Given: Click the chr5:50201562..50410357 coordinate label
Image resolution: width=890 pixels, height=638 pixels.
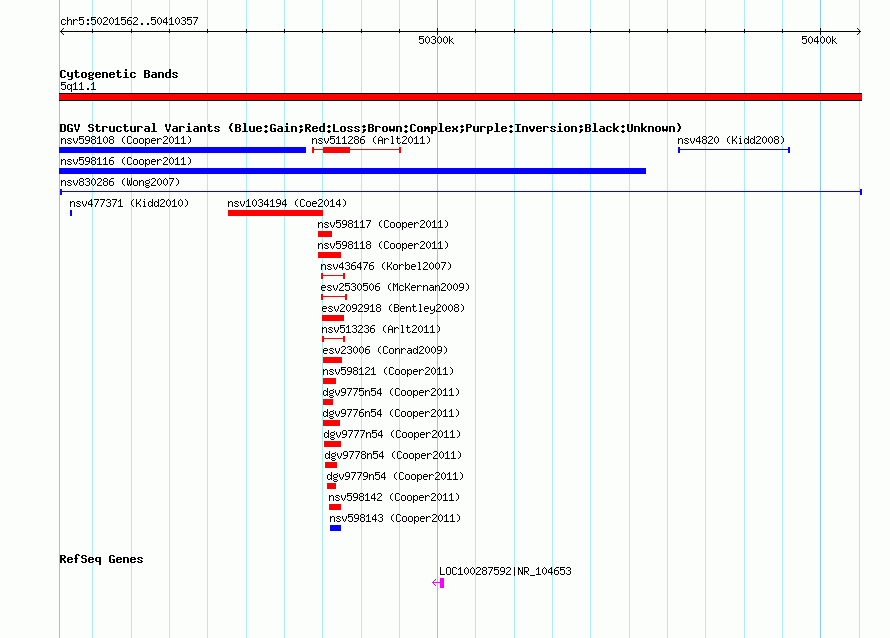Looking at the screenshot, I should (x=129, y=21).
